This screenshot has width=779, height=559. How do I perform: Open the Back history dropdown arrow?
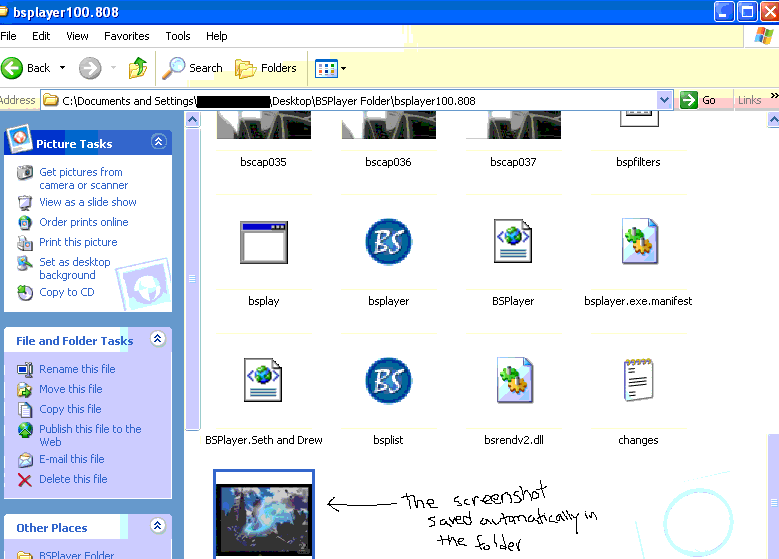coord(63,68)
